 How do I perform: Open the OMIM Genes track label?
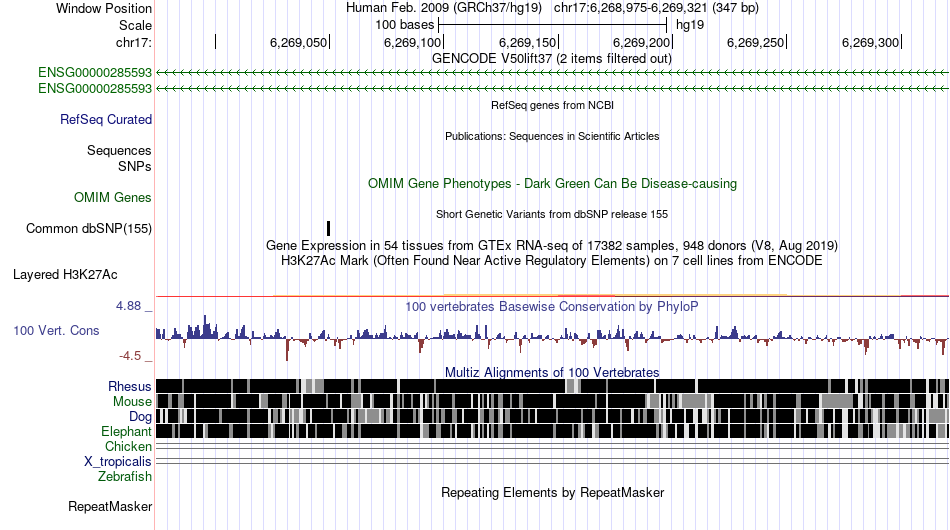(x=113, y=197)
